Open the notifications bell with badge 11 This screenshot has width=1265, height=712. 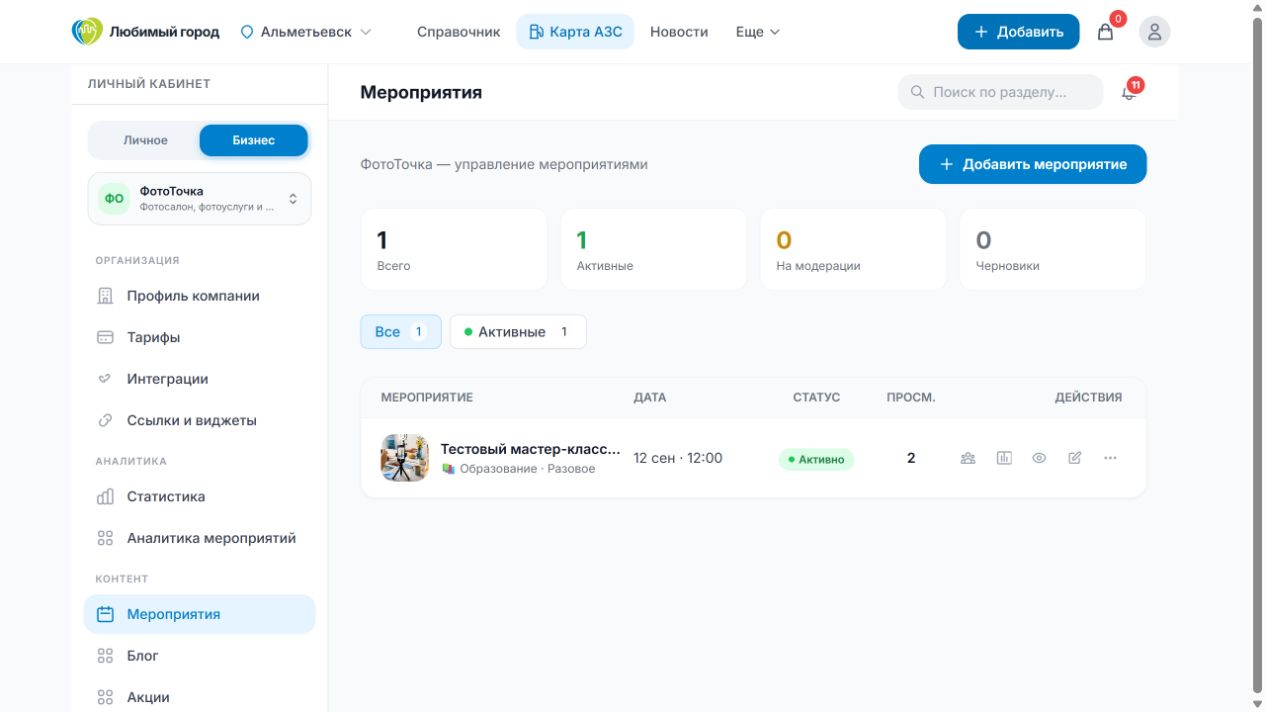(x=1129, y=92)
